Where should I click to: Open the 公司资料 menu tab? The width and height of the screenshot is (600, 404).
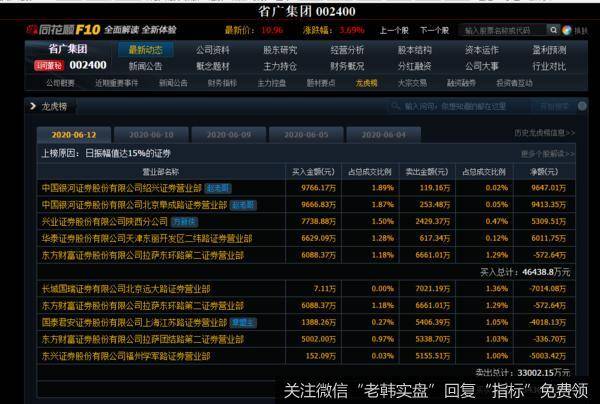tap(213, 50)
